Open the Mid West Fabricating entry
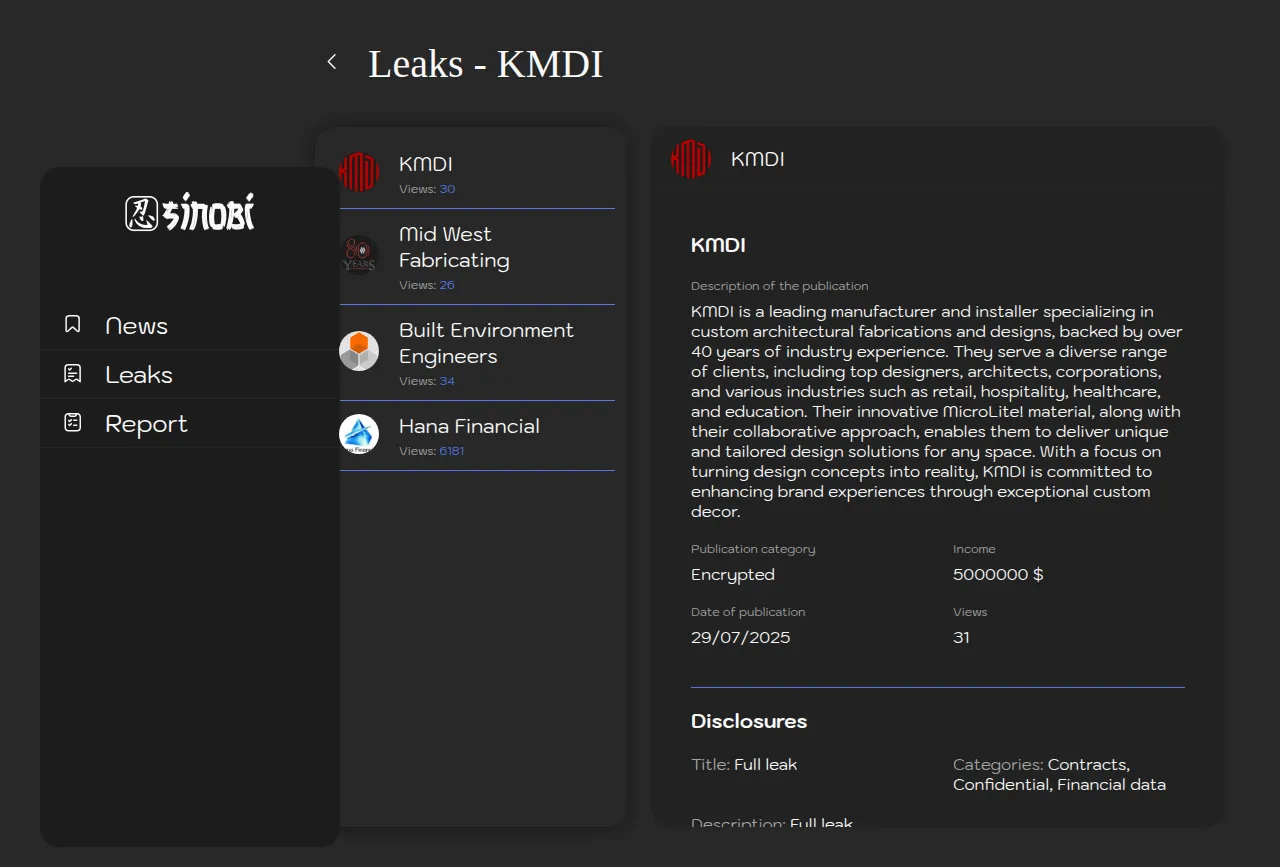The width and height of the screenshot is (1280, 867). tap(454, 247)
